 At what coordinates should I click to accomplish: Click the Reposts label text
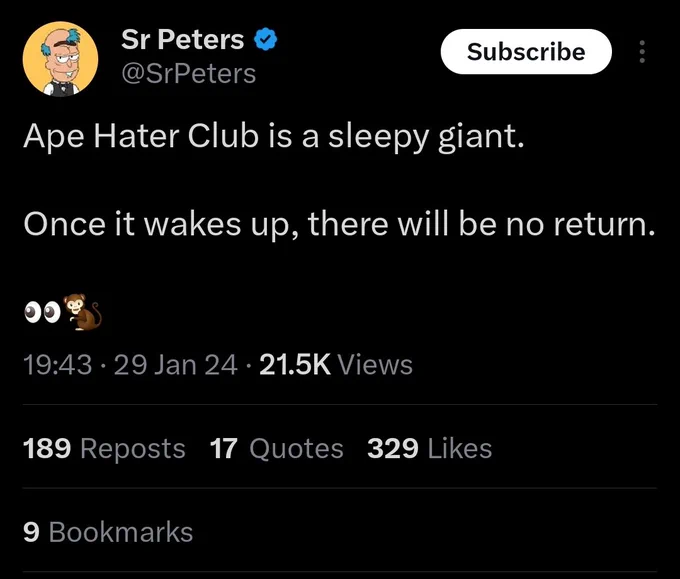(133, 448)
